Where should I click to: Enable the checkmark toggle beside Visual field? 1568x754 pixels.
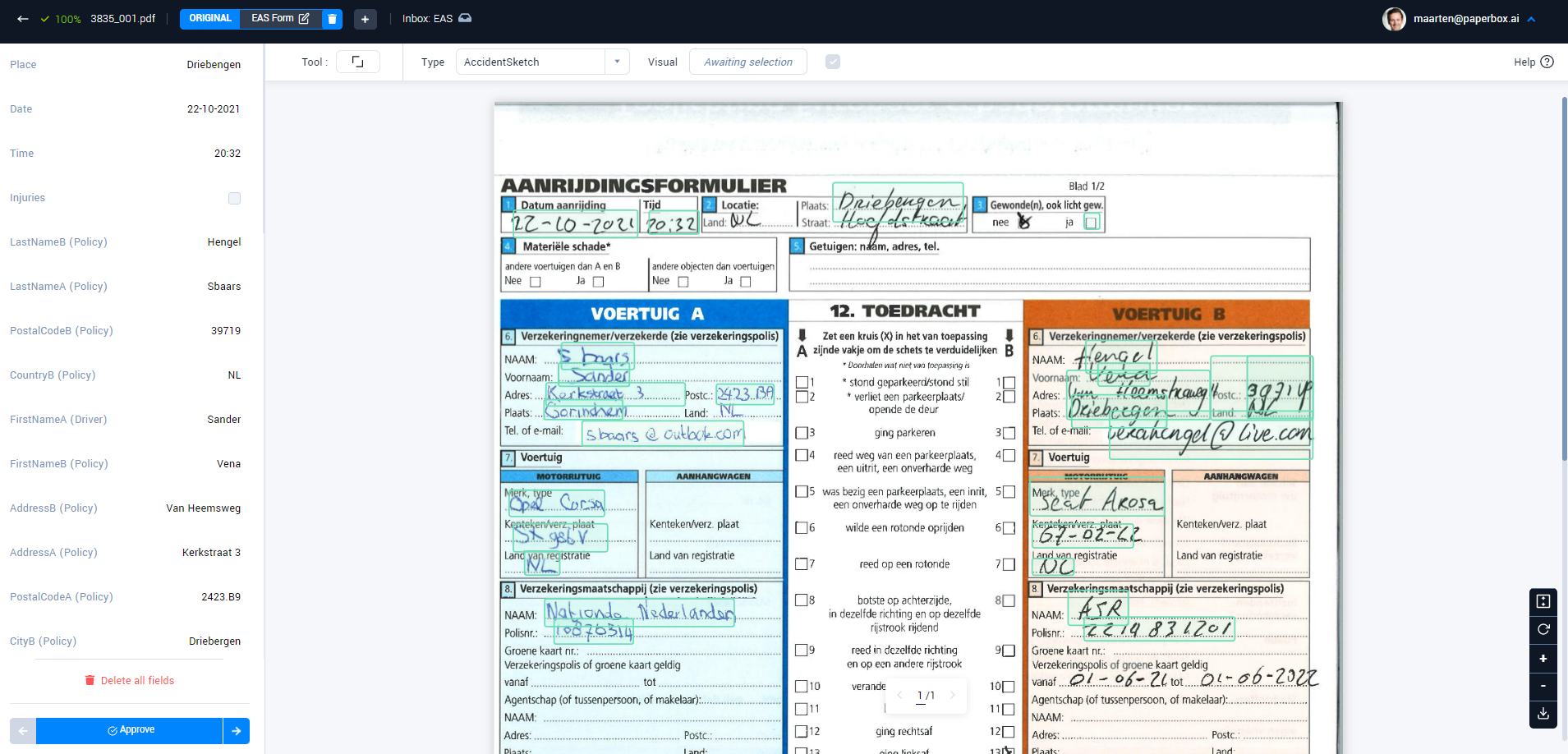(833, 61)
